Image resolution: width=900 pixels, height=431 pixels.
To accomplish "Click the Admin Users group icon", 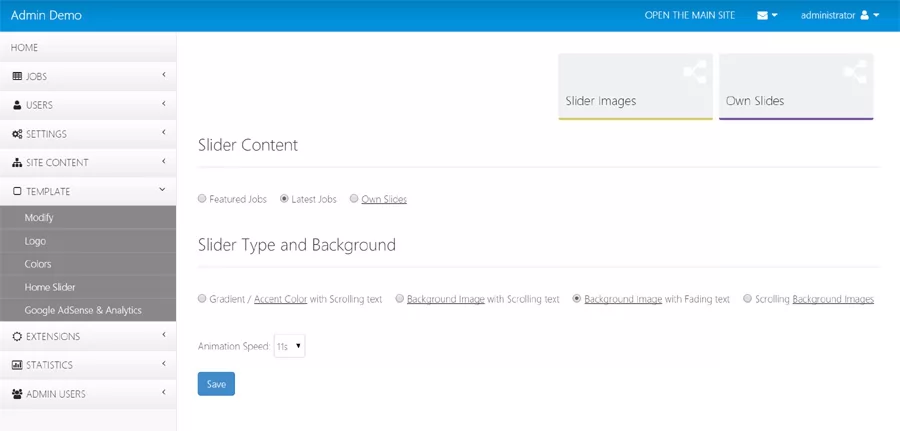I will click(17, 394).
